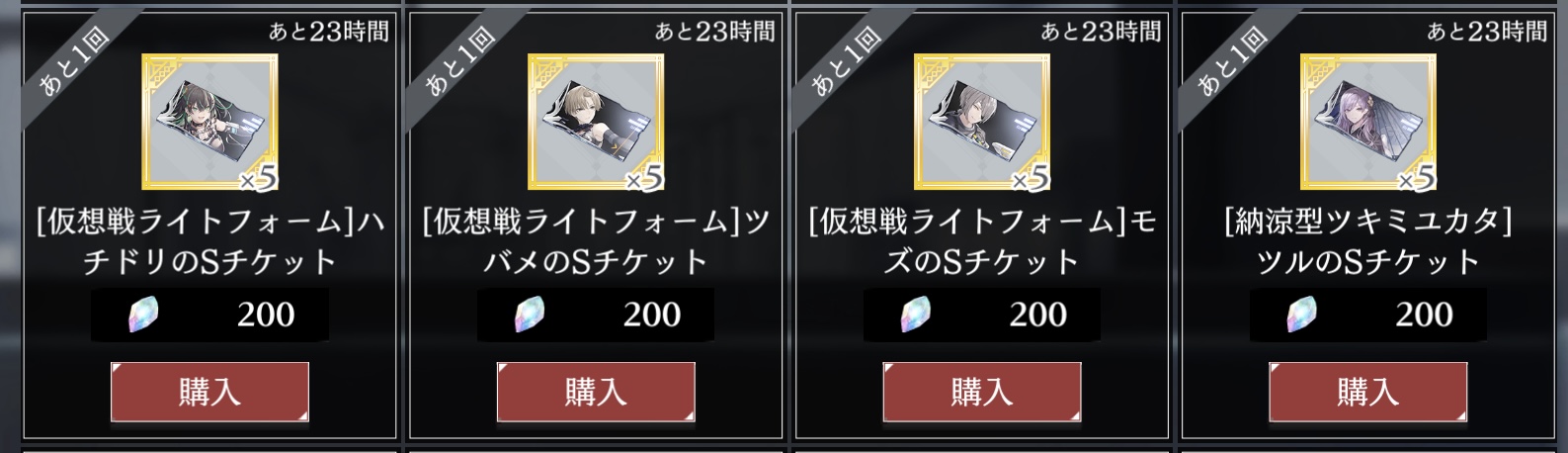Select the ツバメのSチケット item title
The height and width of the screenshot is (453, 1568).
pyautogui.click(x=596, y=241)
